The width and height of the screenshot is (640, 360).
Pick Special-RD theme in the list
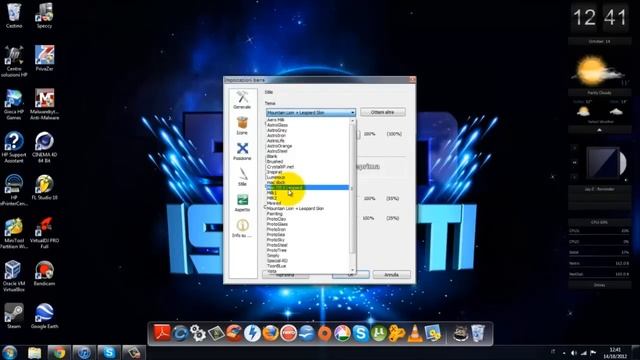click(x=277, y=261)
